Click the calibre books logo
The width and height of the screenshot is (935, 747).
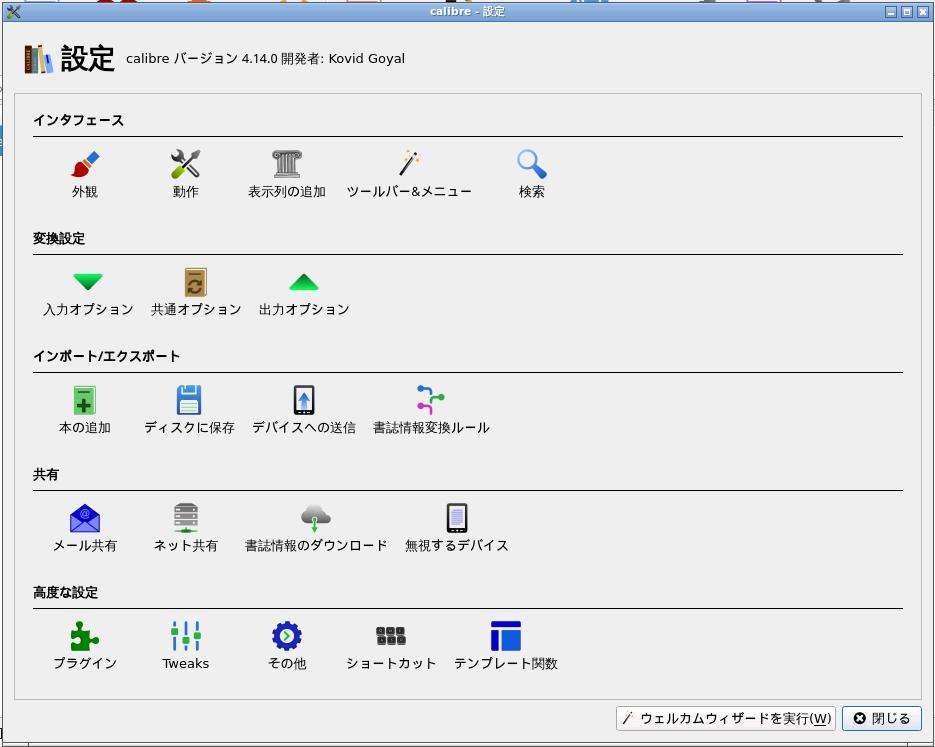(x=39, y=59)
